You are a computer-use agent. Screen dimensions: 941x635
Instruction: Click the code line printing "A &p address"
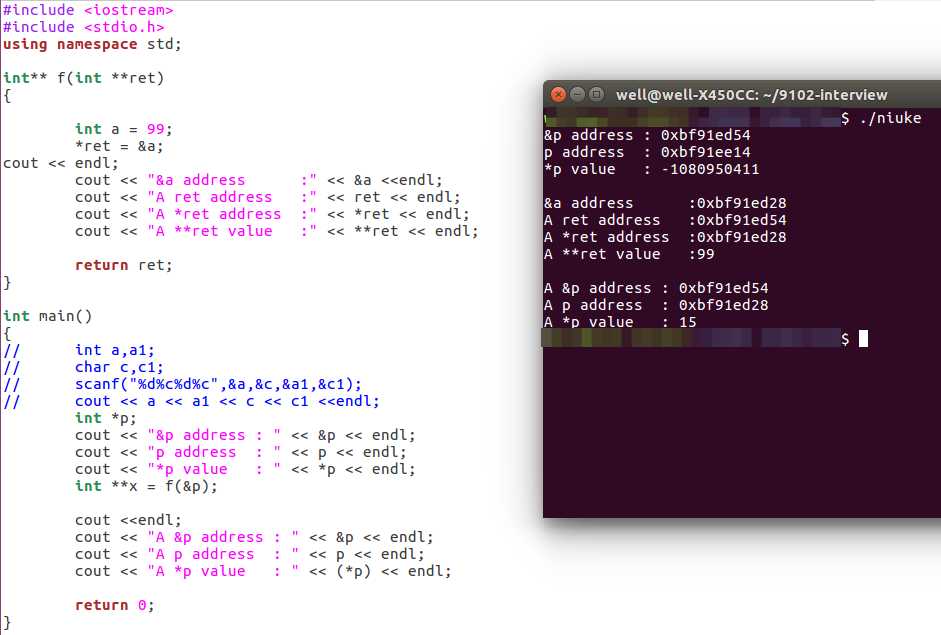[x=254, y=537]
